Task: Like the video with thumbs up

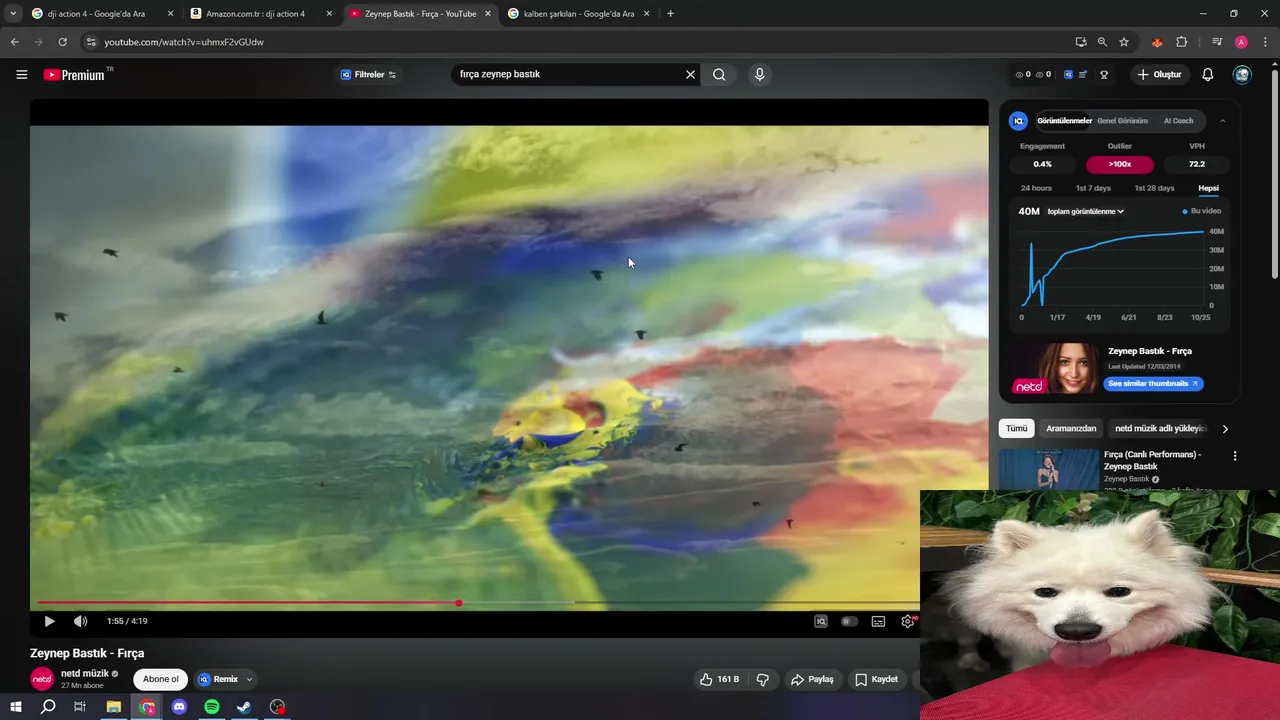Action: [x=720, y=679]
